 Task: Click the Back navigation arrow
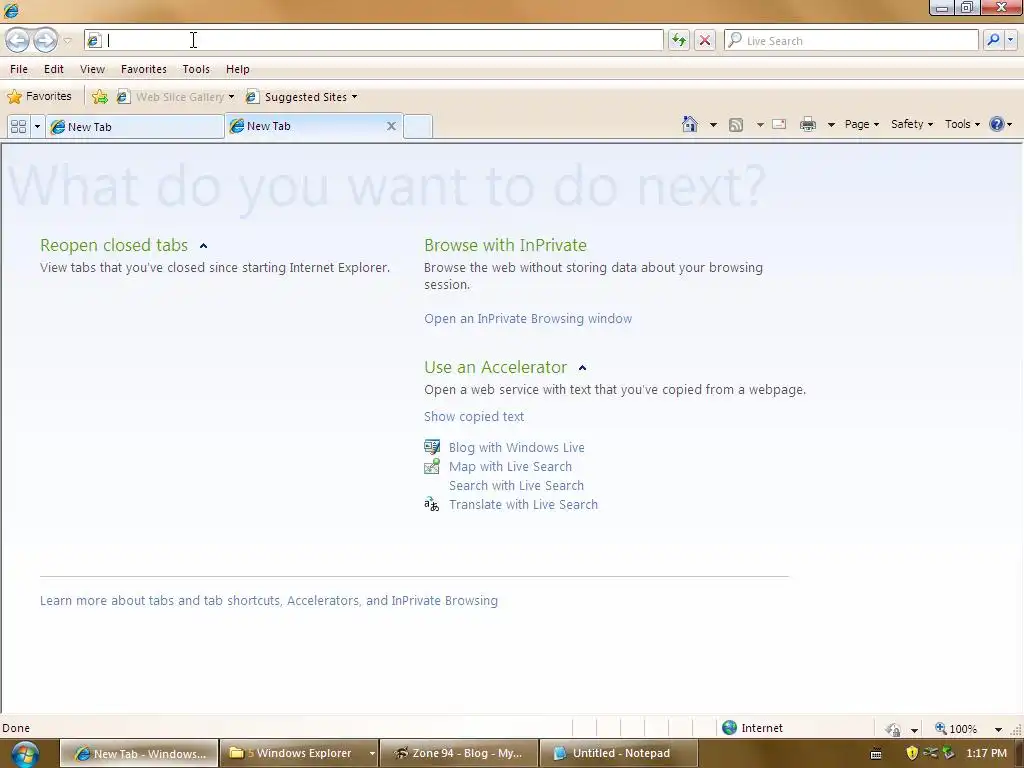point(18,40)
